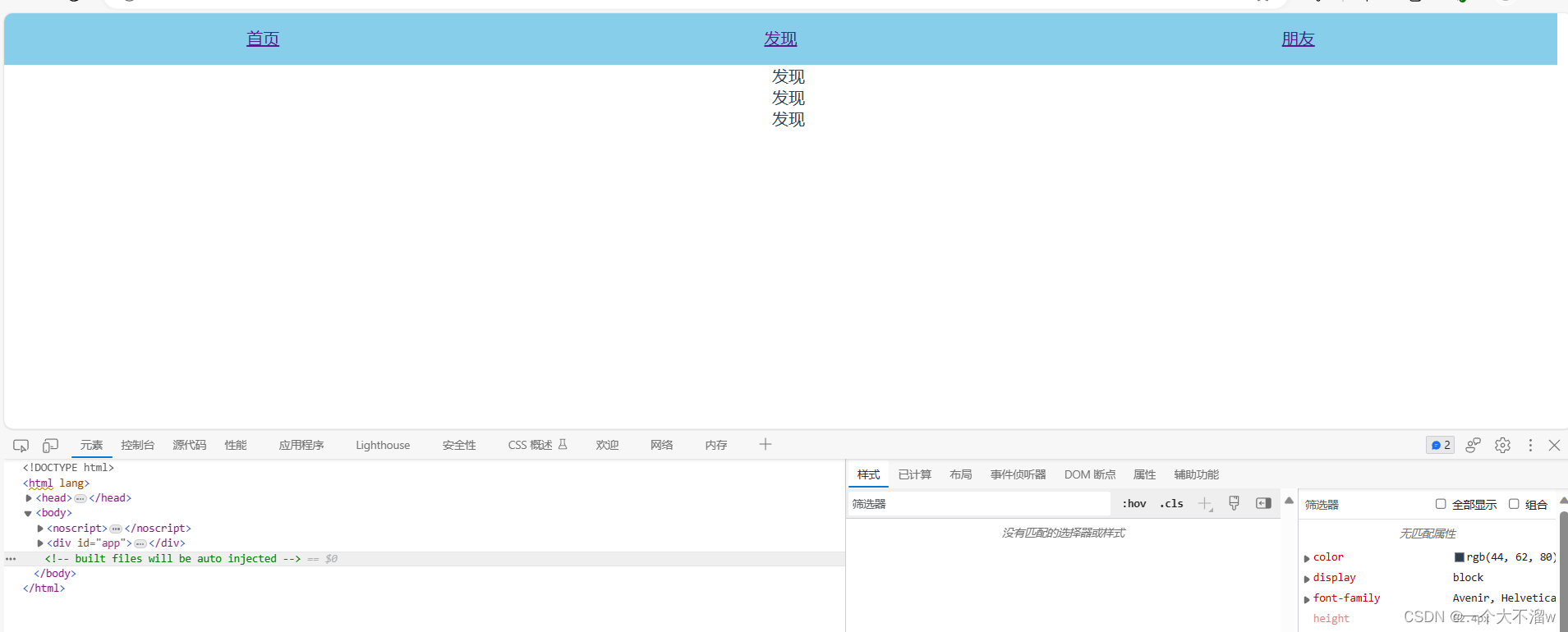Screen dimensions: 1568x632
Task: Focus the styles 筛选器 filter field
Action: [x=979, y=504]
